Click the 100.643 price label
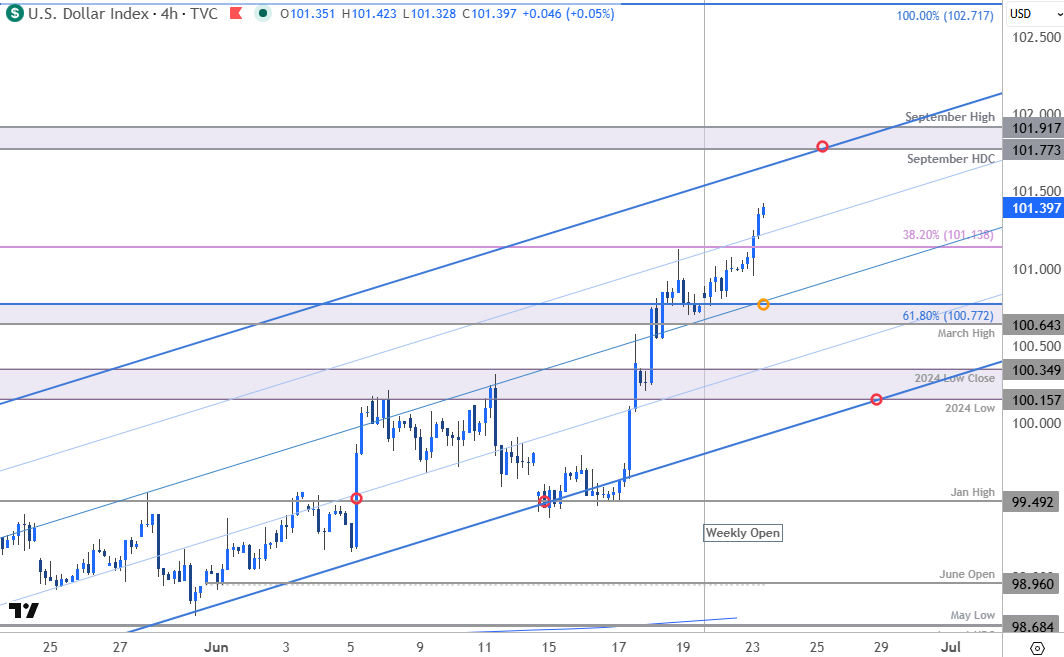Screen dimensions: 1064x657 coord(1033,325)
